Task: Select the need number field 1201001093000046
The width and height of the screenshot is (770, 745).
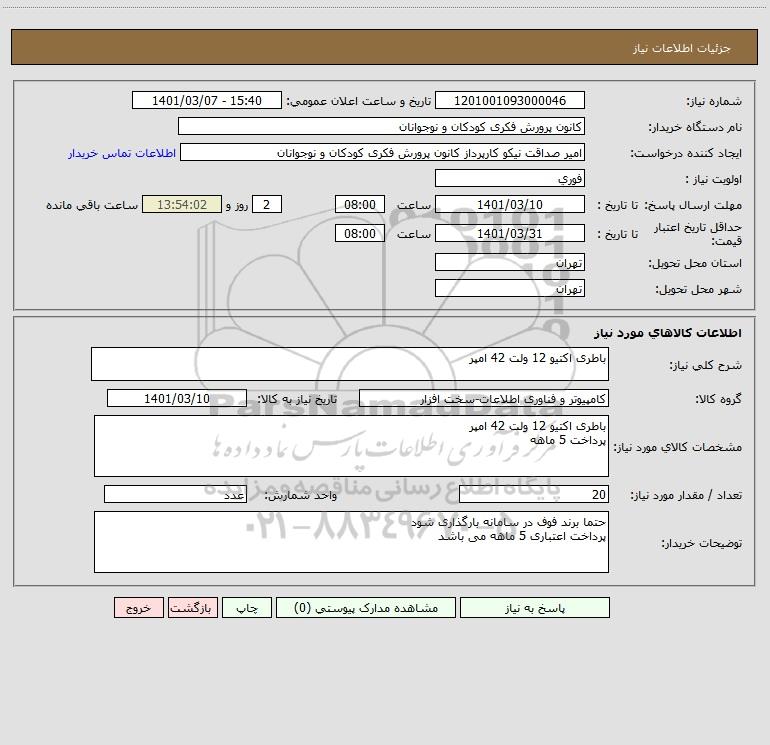Action: point(510,100)
